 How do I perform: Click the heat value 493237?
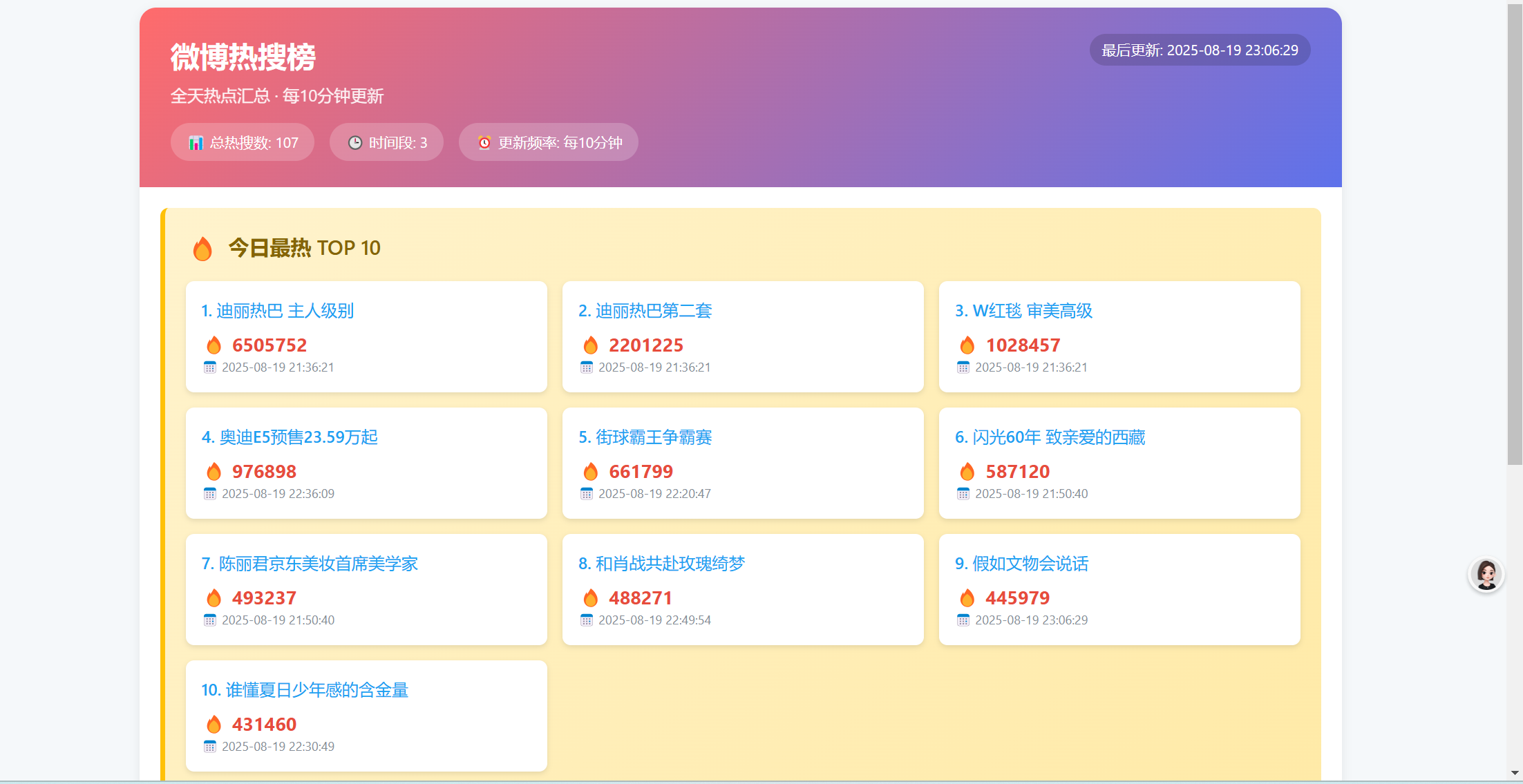coord(264,598)
